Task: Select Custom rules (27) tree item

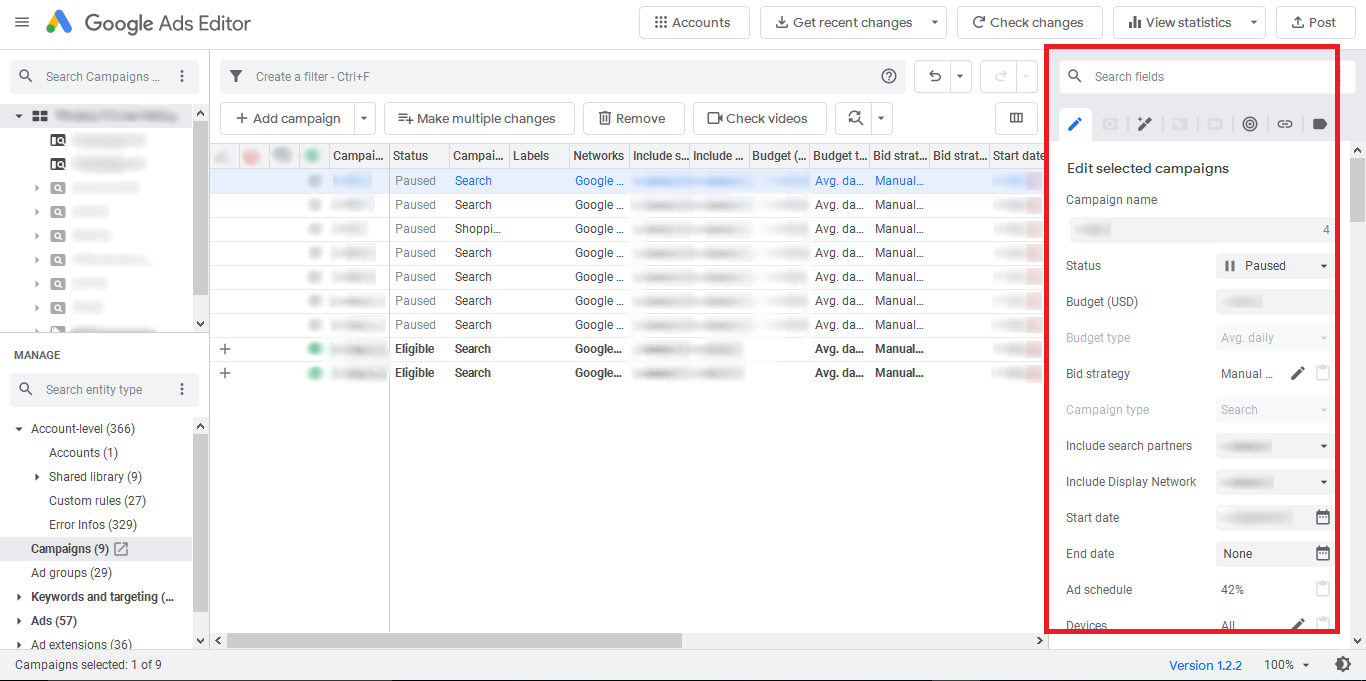Action: tap(97, 501)
